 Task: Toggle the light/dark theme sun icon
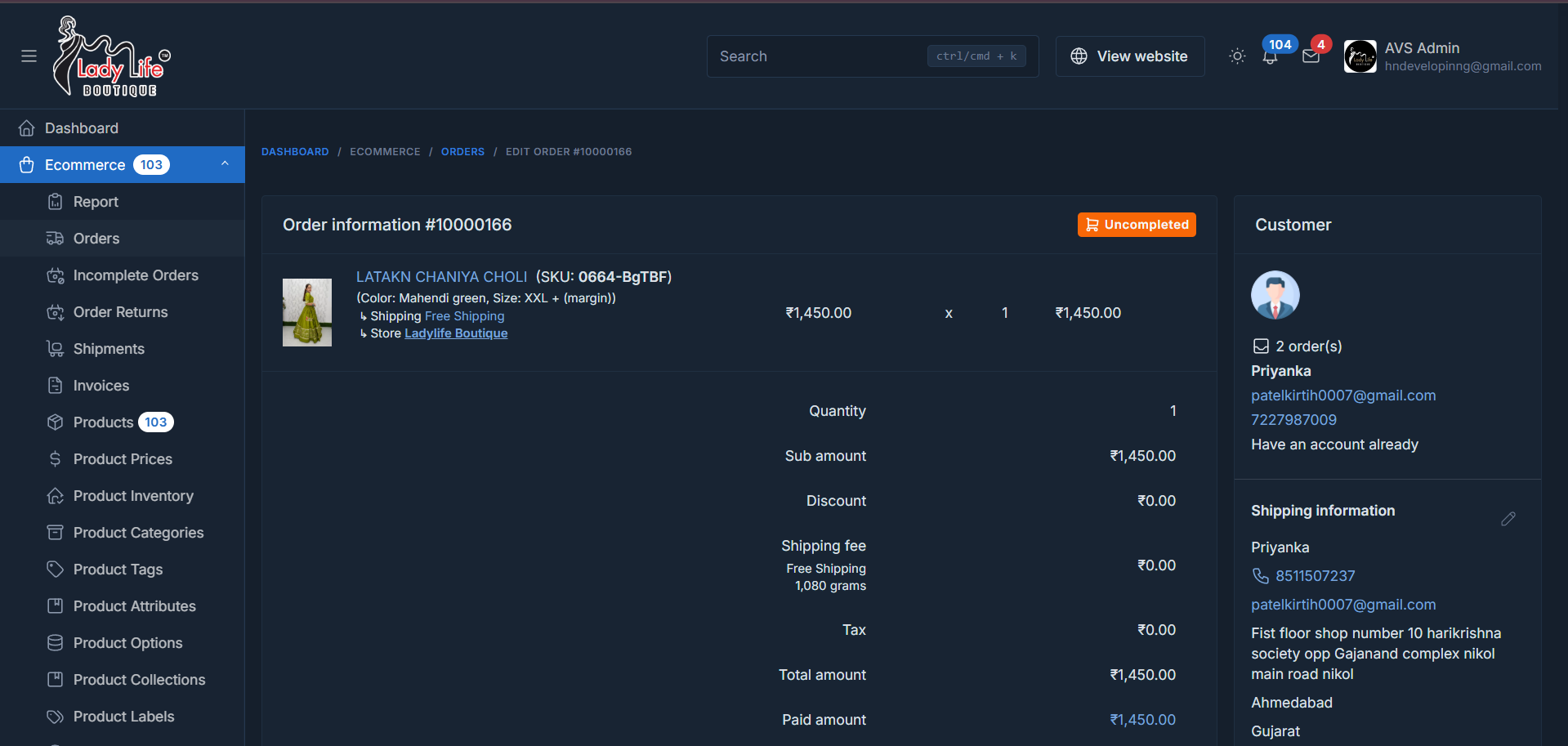click(x=1237, y=56)
